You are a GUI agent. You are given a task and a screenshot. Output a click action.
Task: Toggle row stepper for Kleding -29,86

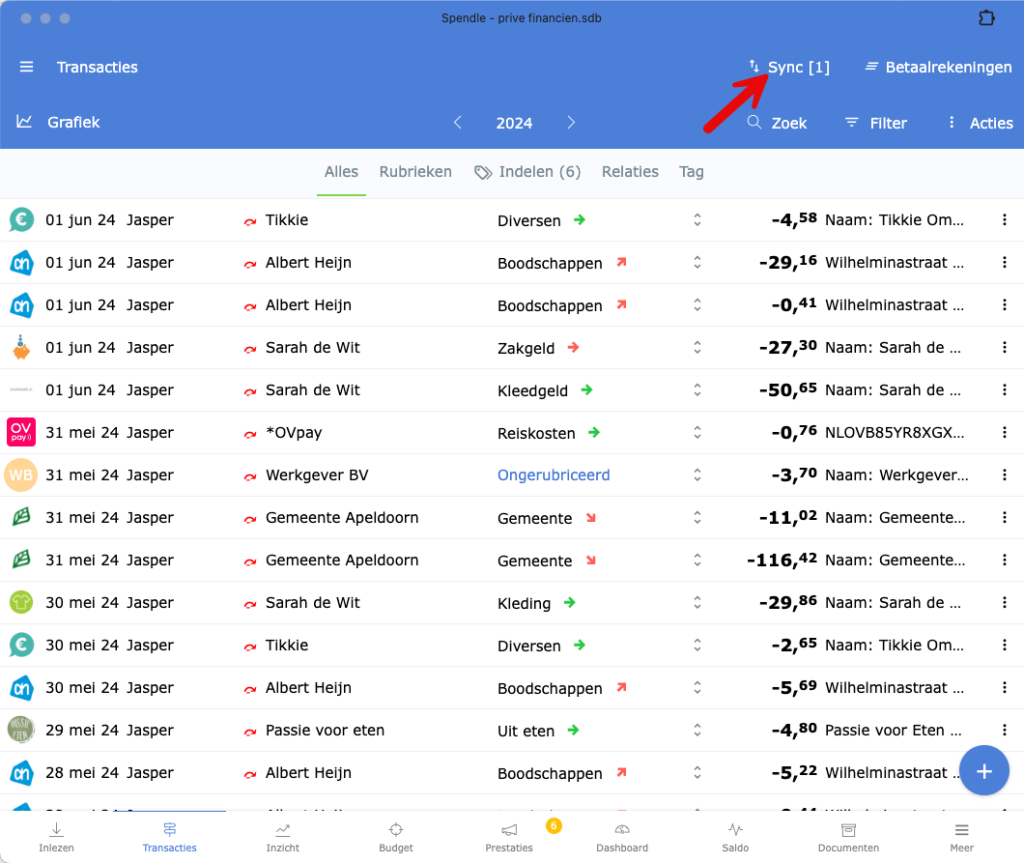coord(697,602)
